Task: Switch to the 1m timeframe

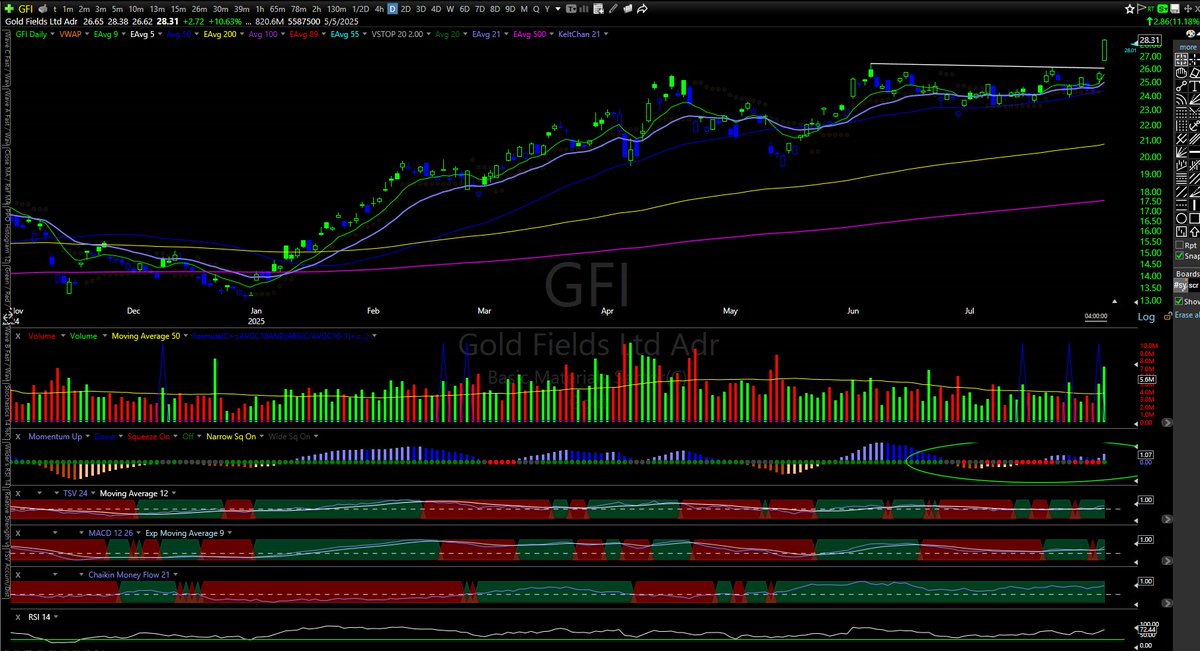Action: 68,8
